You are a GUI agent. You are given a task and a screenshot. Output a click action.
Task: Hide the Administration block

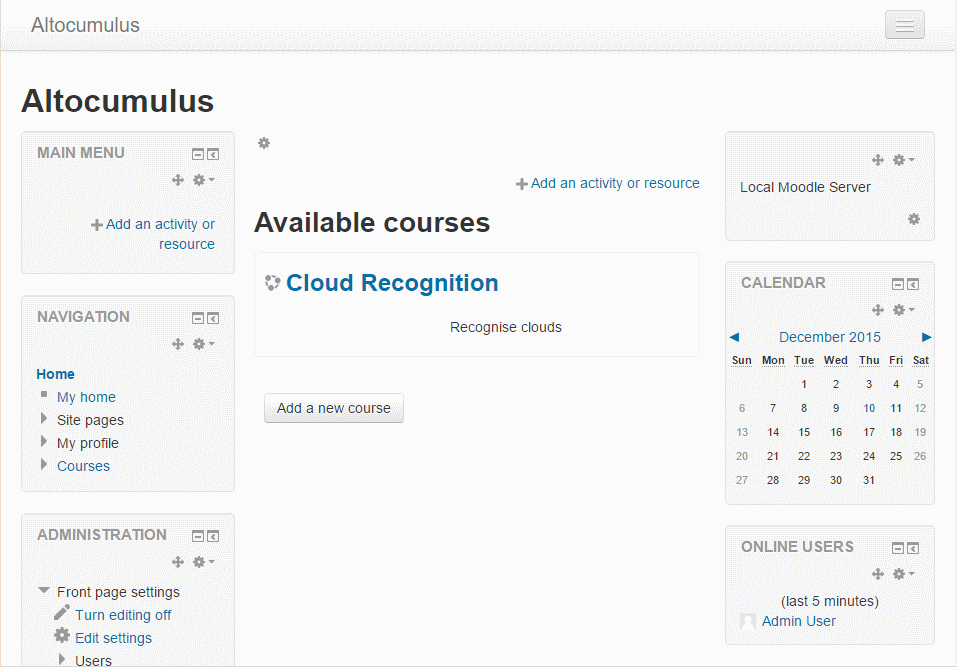198,536
